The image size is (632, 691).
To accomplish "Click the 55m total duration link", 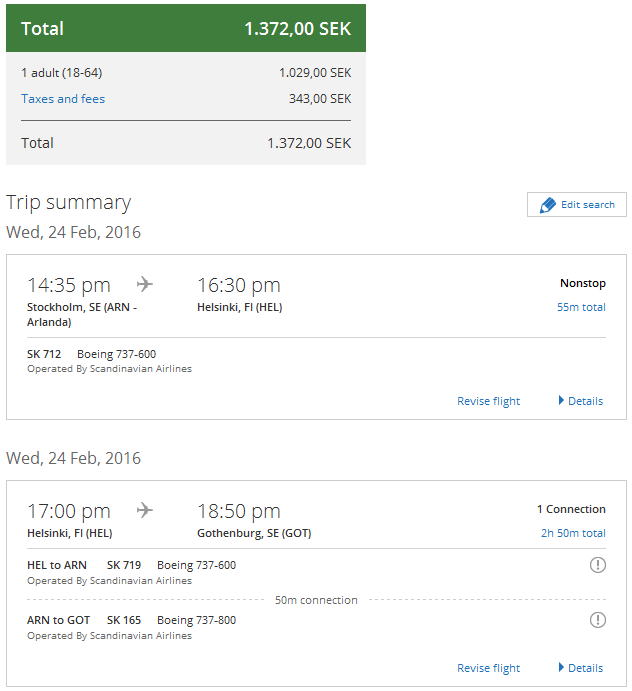I will (x=581, y=307).
